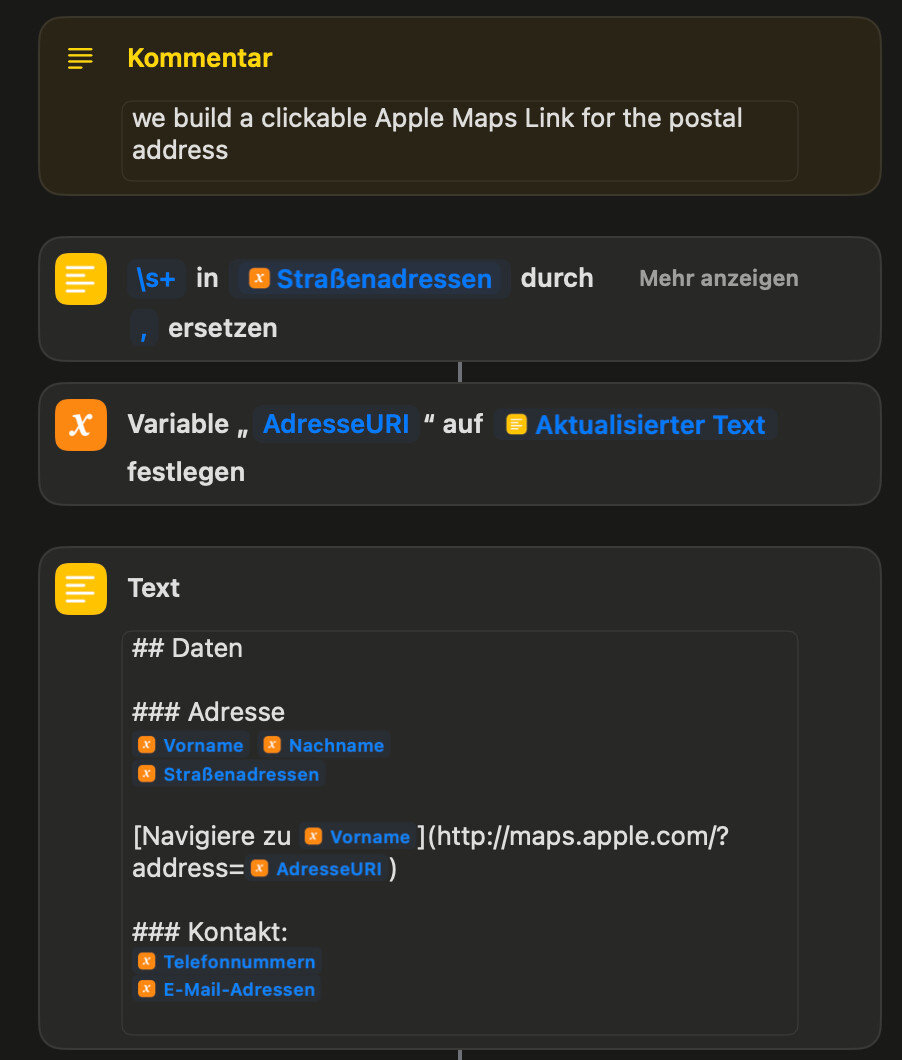Edit the \s+ regex pattern field
Image resolution: width=902 pixels, height=1060 pixels.
pos(156,279)
